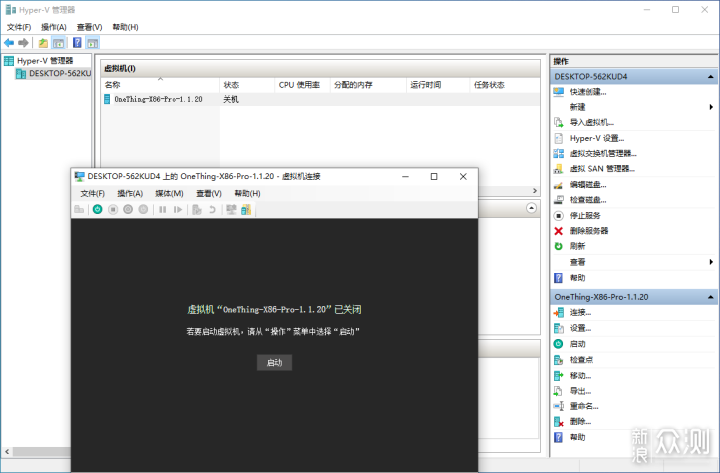Screen dimensions: 720x473
Task: Click Enhanced Session icon in VM connection toolbar
Action: (x=246, y=209)
